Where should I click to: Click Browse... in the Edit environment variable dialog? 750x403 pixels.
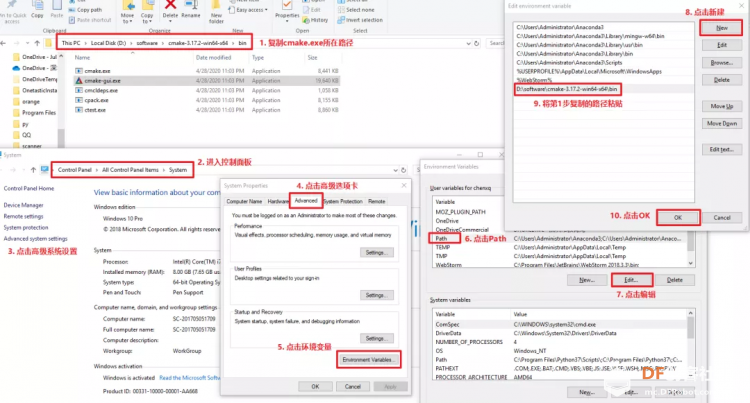(x=721, y=63)
